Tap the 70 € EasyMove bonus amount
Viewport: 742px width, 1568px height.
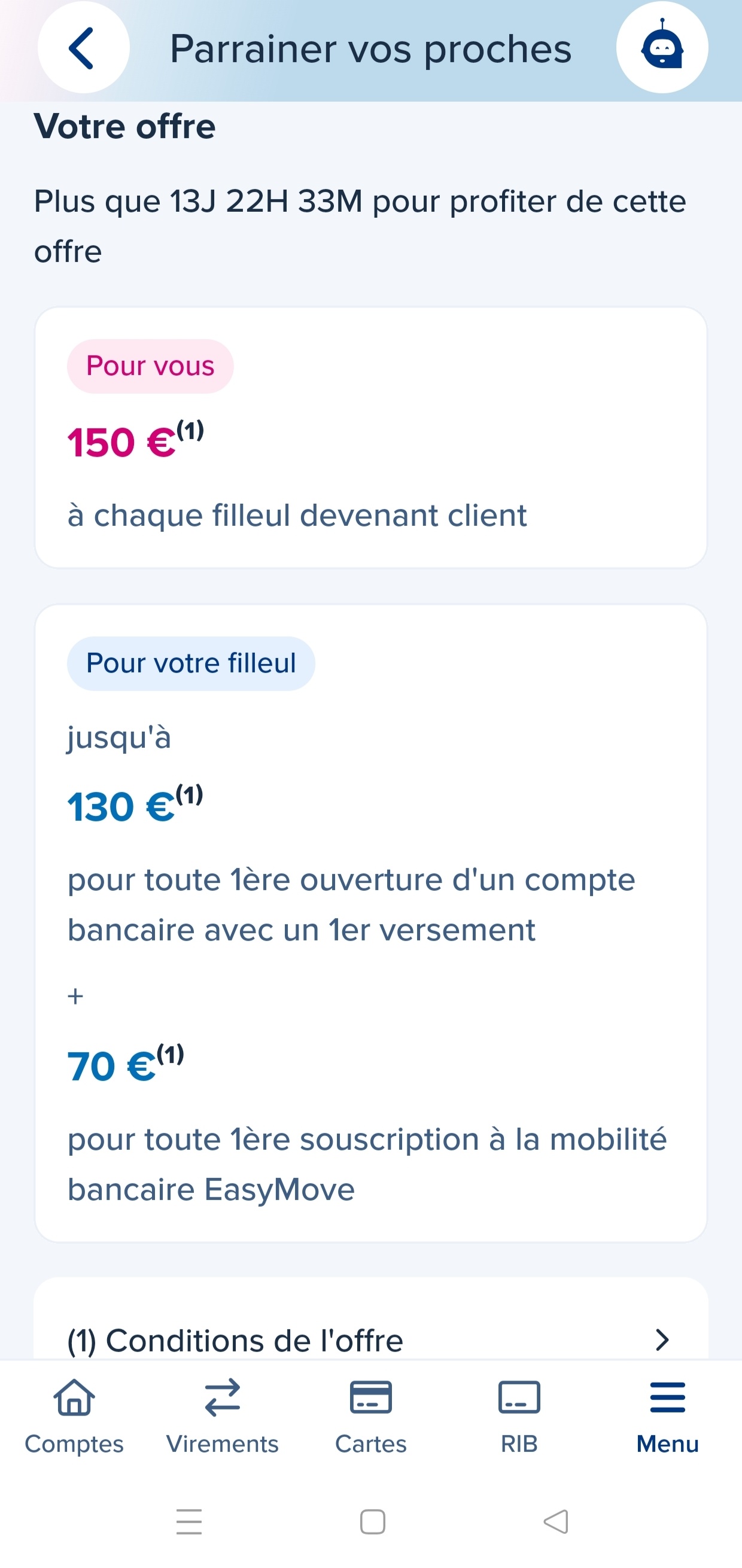click(111, 1066)
